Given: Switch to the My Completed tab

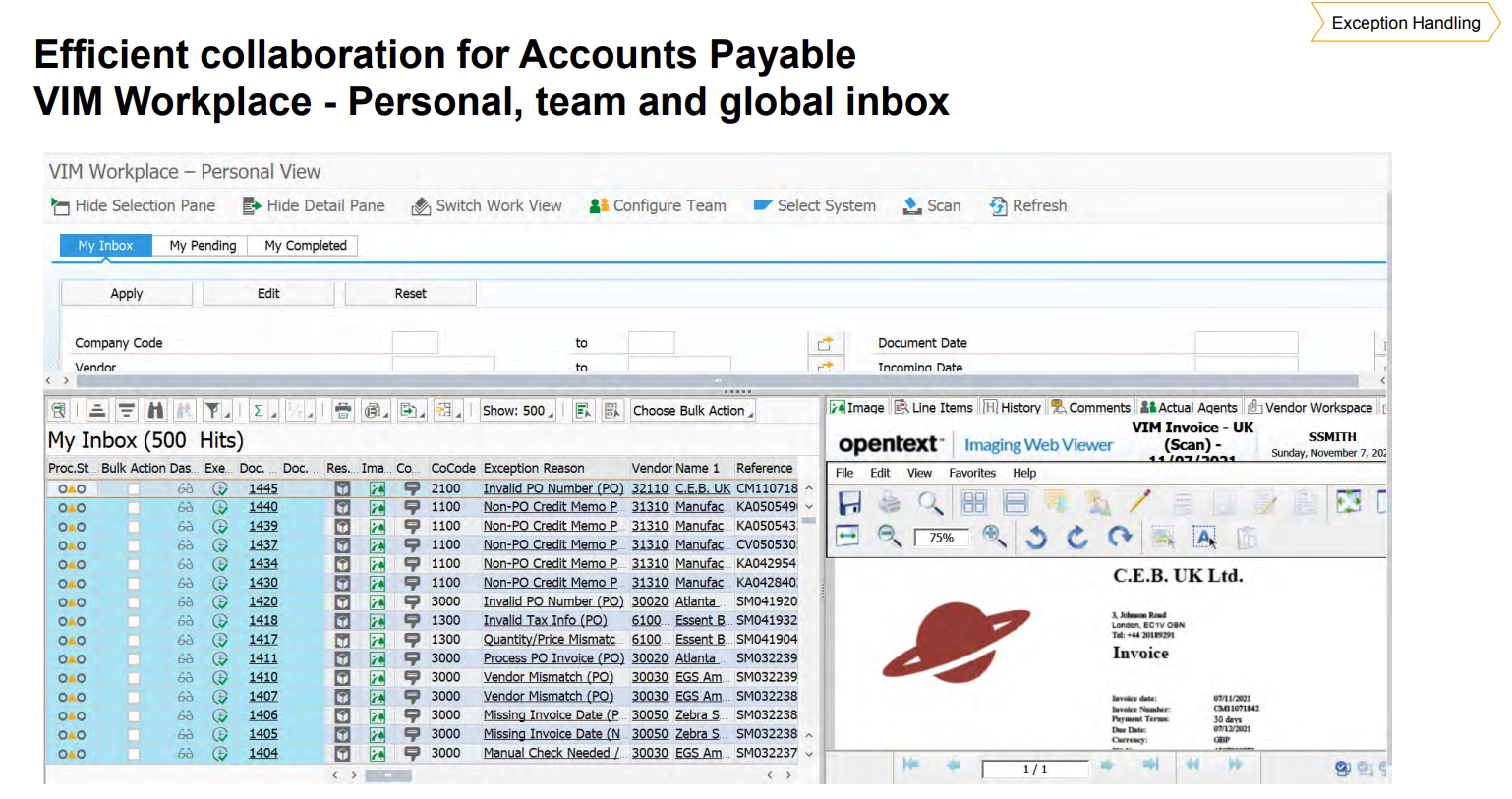Looking at the screenshot, I should pos(305,246).
